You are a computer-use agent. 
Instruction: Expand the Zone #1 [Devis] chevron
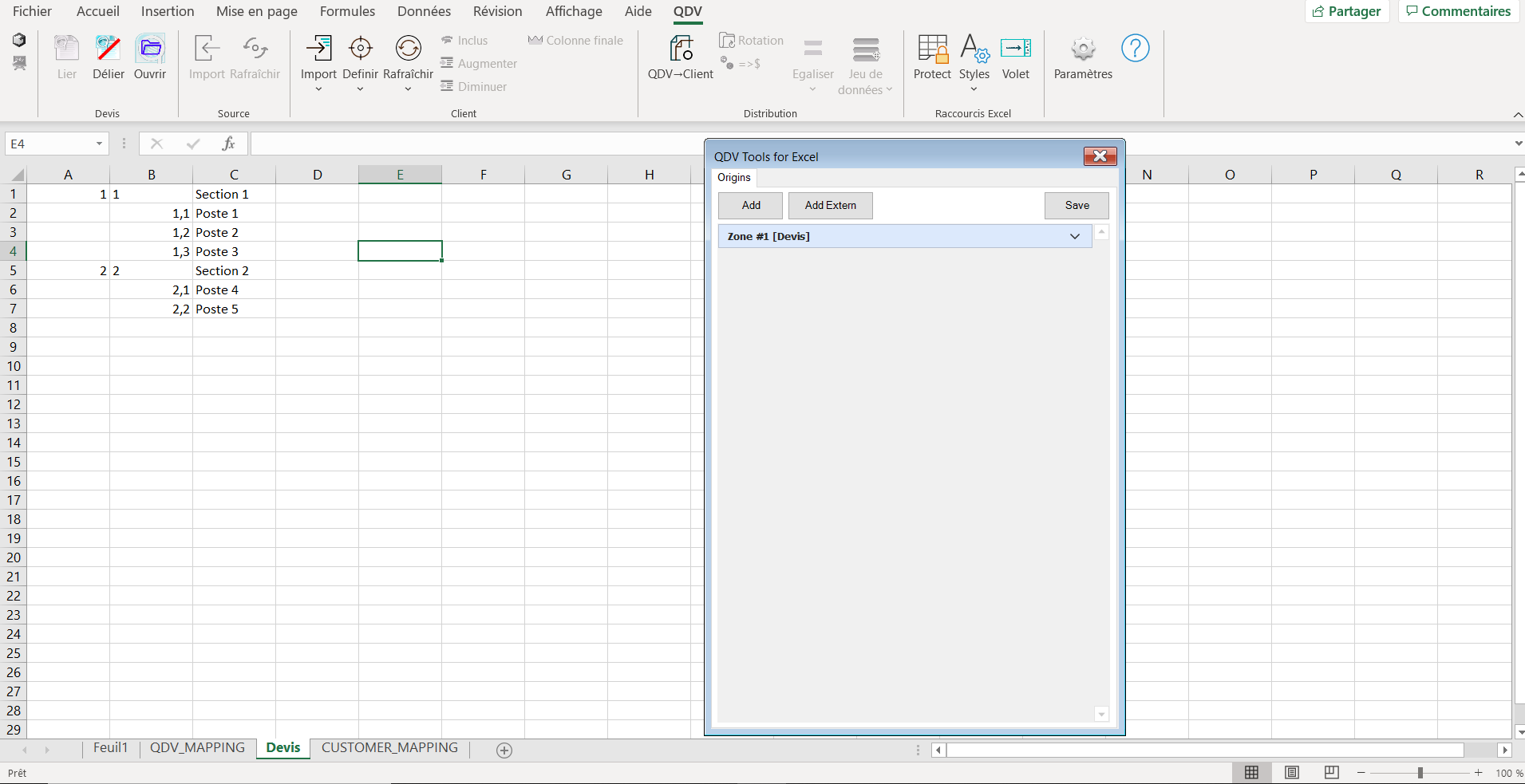click(1075, 236)
